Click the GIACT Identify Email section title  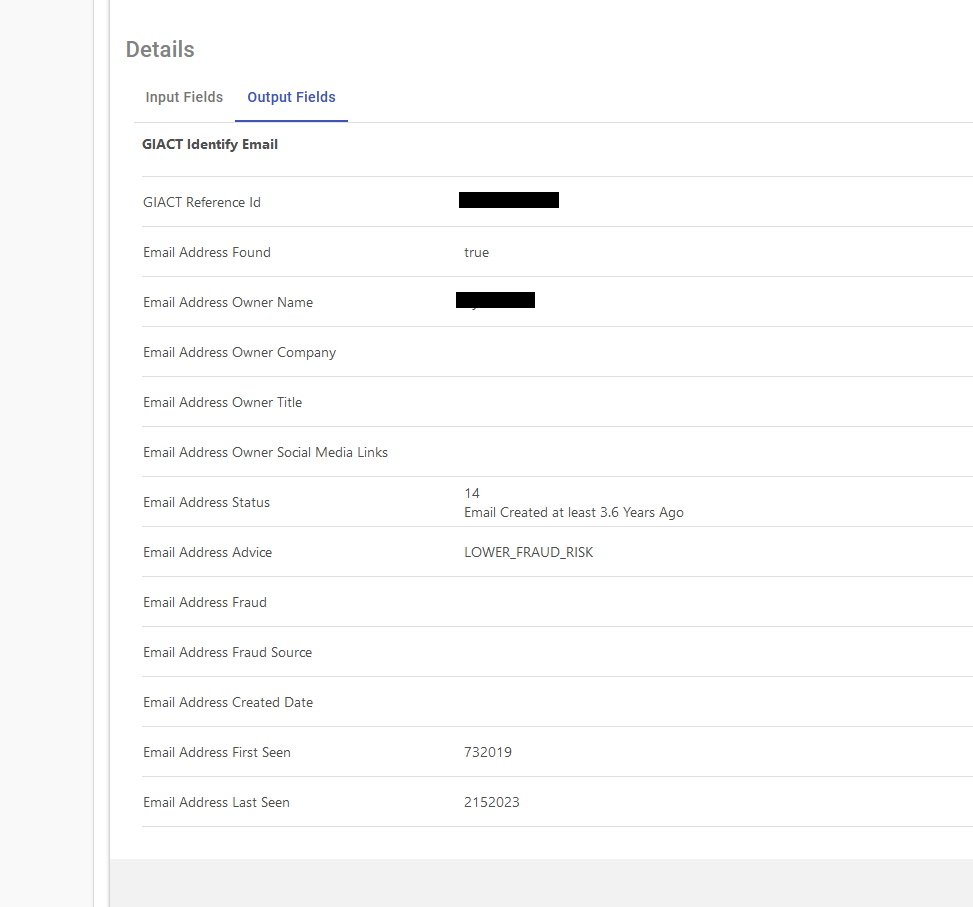coord(210,145)
